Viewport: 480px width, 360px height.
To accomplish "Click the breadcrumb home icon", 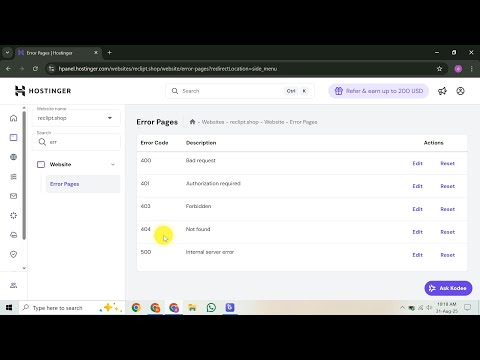I will 192,122.
